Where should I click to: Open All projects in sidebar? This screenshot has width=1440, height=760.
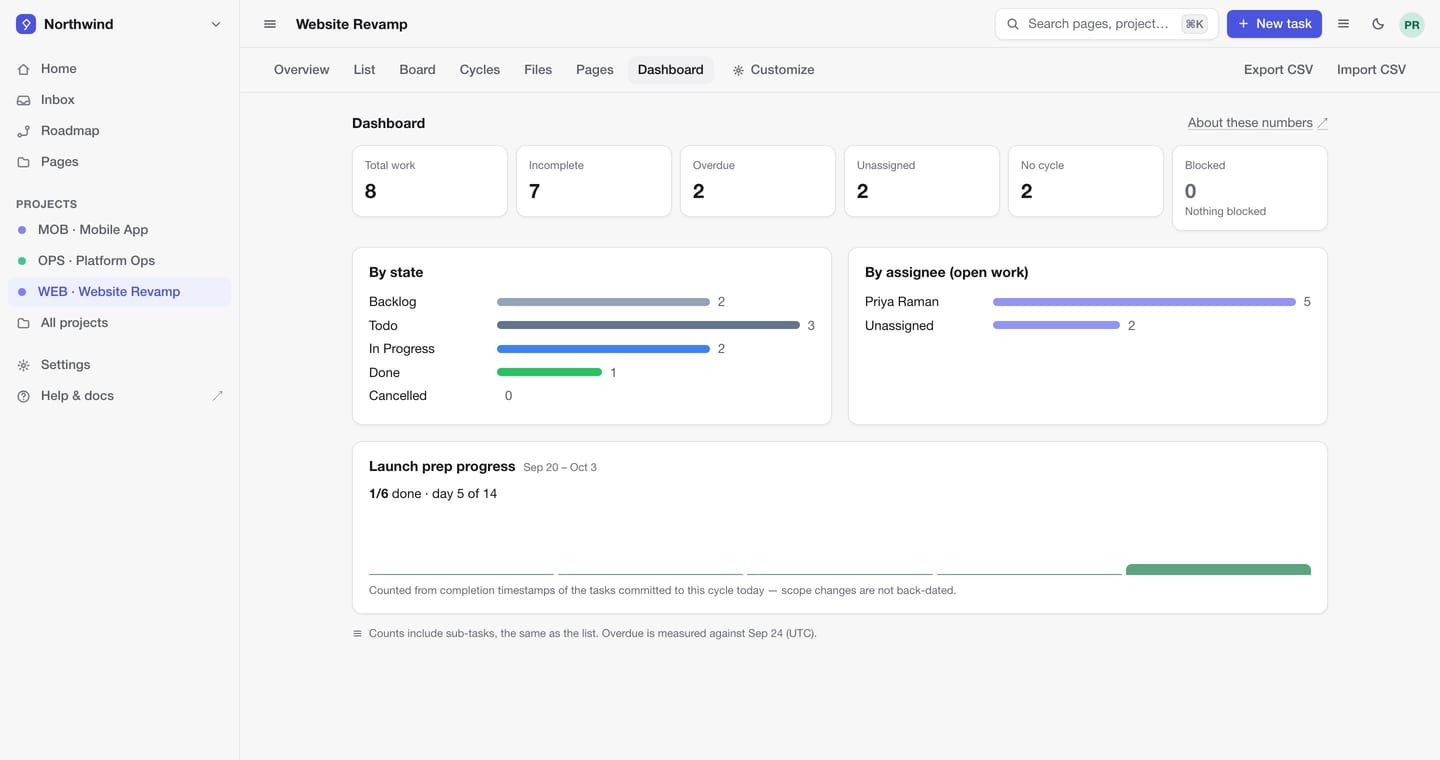point(120,323)
